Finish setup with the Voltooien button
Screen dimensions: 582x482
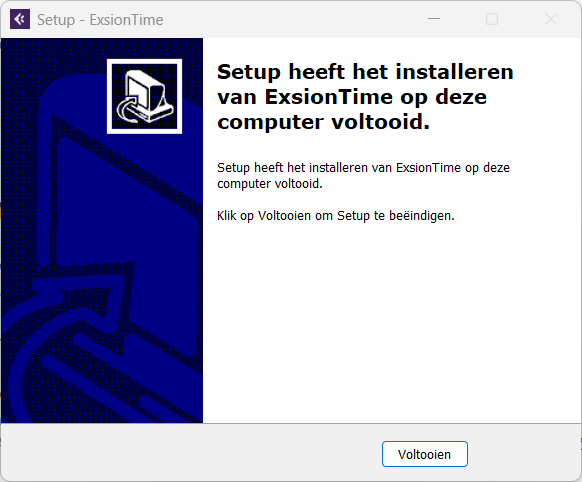[x=425, y=454]
